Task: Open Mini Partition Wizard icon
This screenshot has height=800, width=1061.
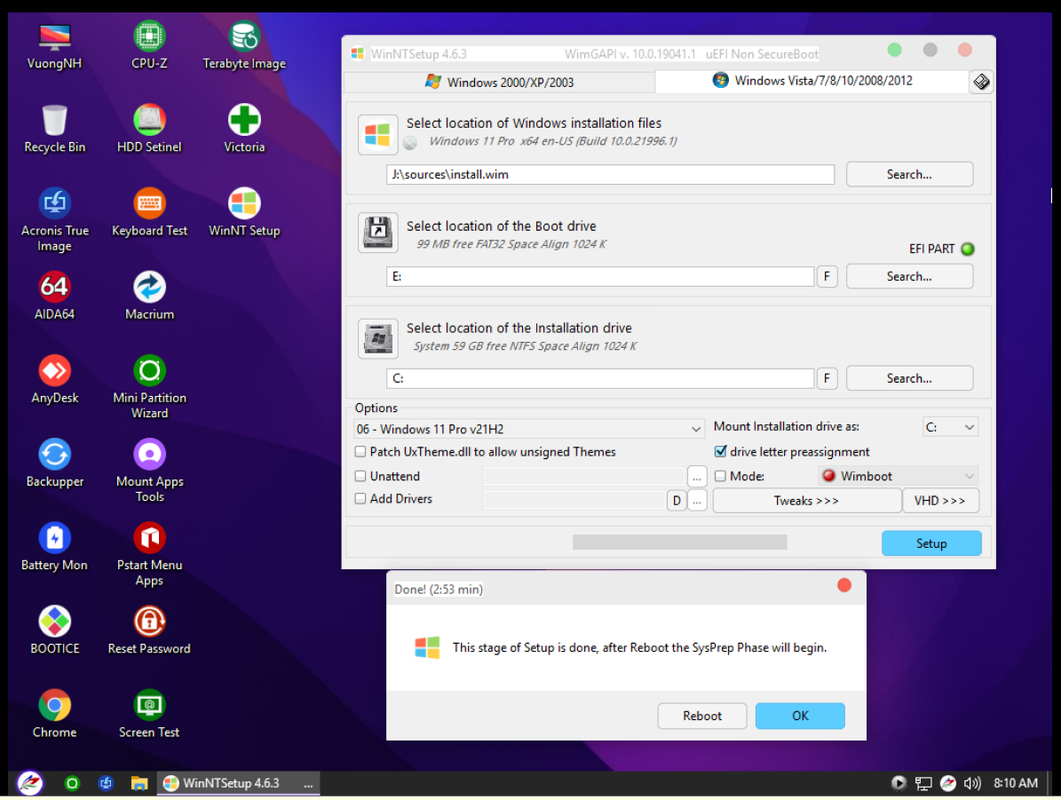Action: [149, 387]
